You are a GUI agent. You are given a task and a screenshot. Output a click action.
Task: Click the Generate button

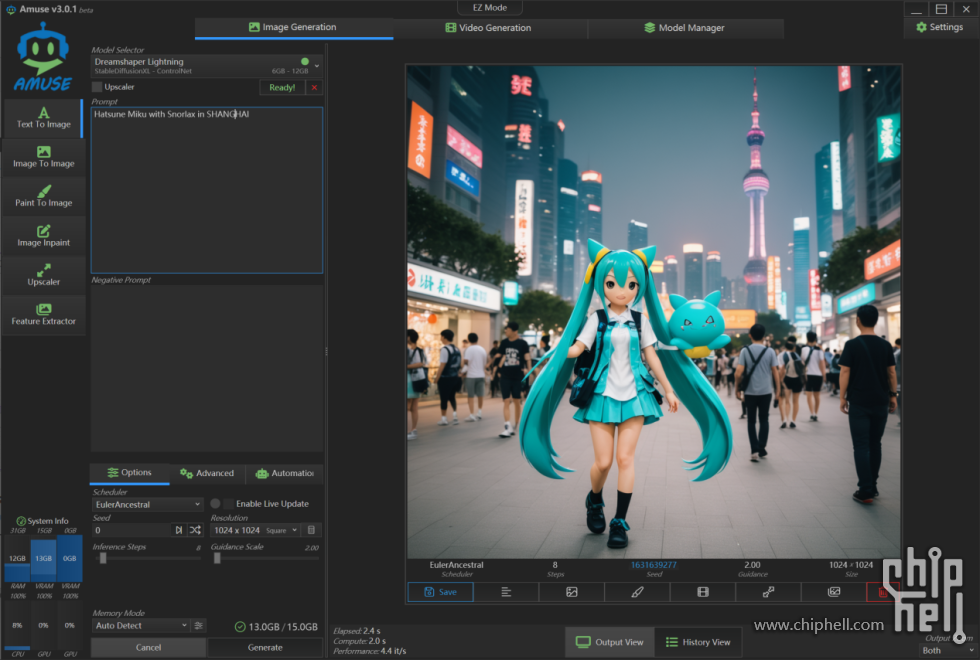tap(265, 648)
